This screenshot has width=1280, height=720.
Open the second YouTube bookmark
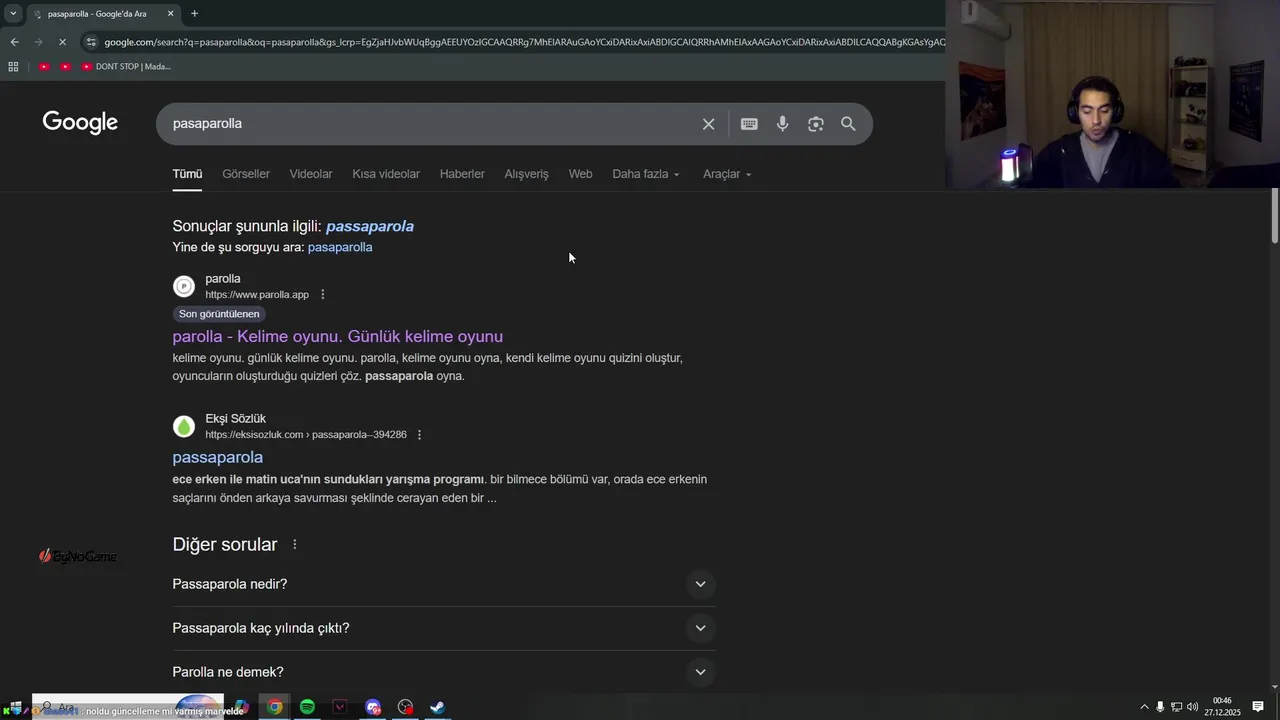pyautogui.click(x=65, y=67)
